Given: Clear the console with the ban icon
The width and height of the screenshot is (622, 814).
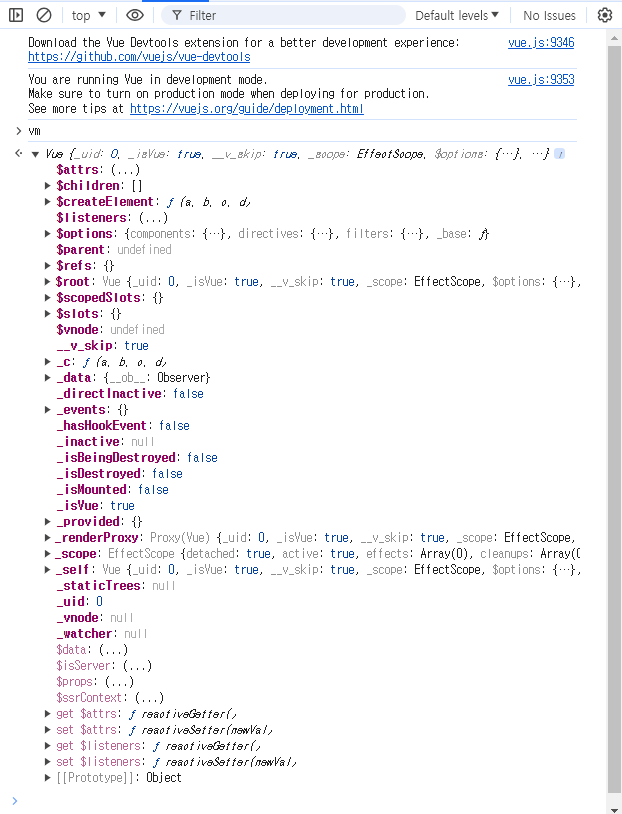Looking at the screenshot, I should click(x=44, y=16).
